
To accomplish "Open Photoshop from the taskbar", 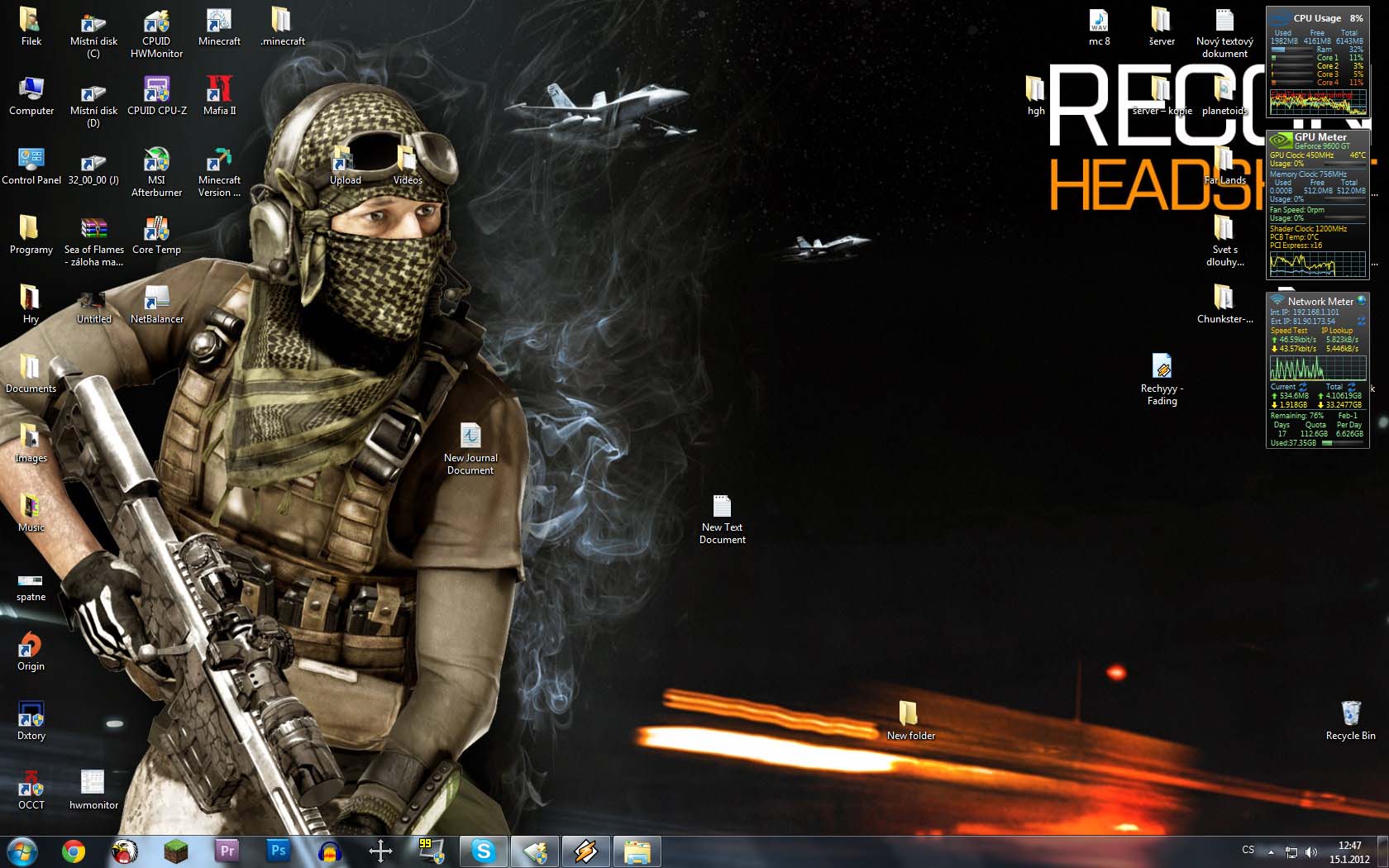I will [x=279, y=851].
